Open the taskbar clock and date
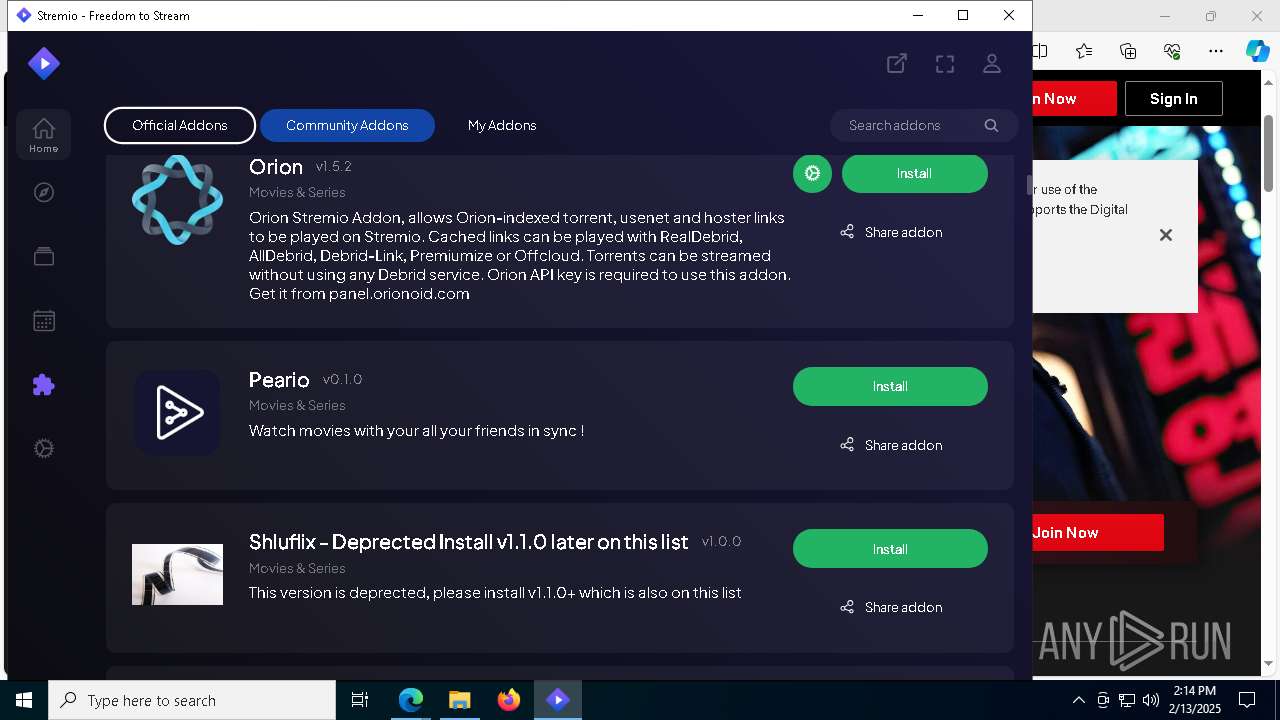The height and width of the screenshot is (720, 1280). click(1195, 700)
